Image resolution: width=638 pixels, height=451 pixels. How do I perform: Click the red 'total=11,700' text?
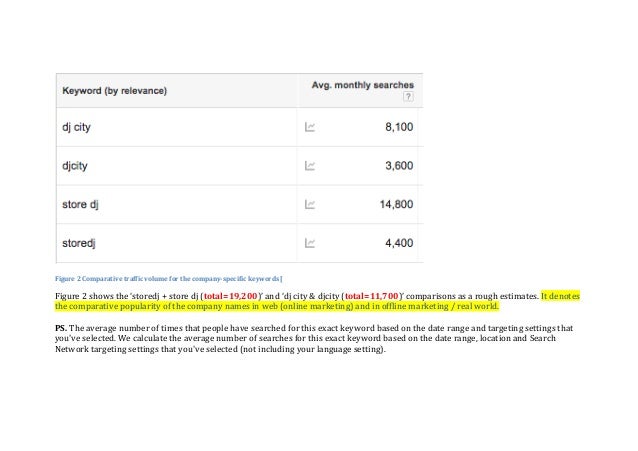[371, 296]
